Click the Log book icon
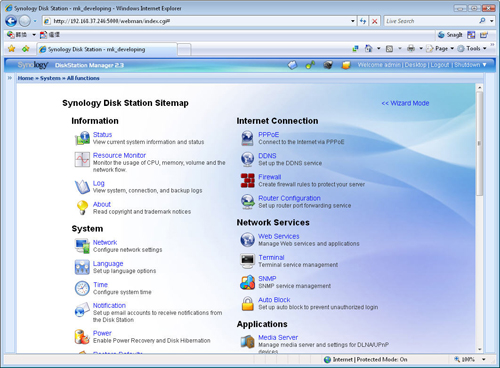Viewport: 500px width, 368px height. coord(82,187)
